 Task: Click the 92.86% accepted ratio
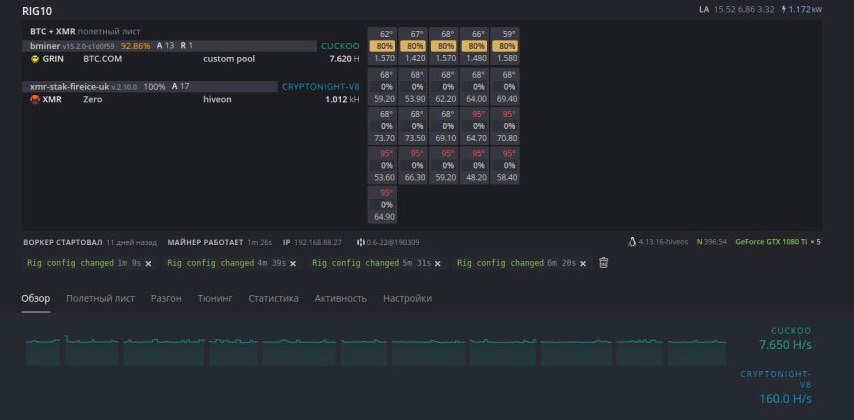point(135,46)
